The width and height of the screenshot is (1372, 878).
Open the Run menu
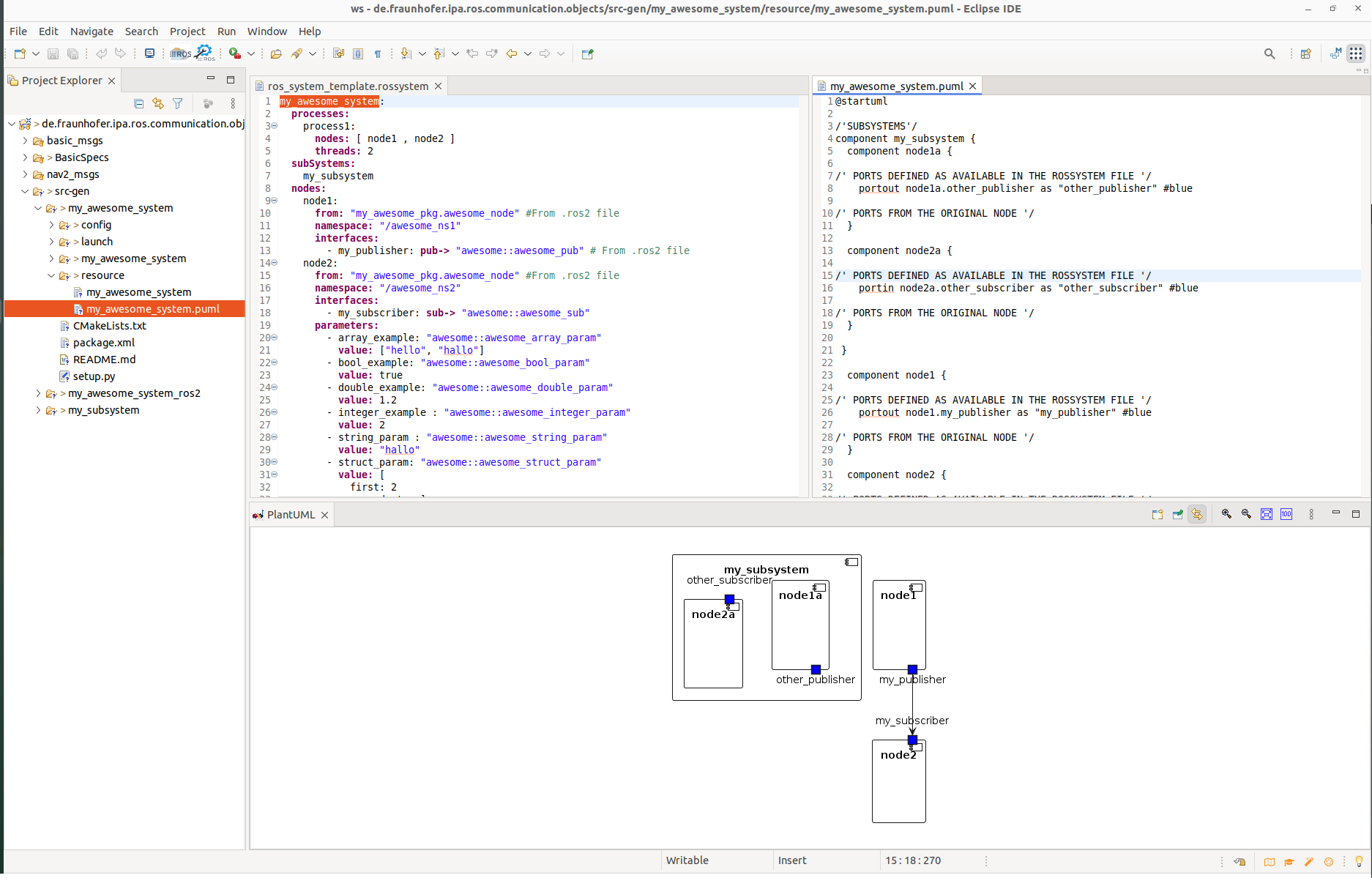coord(226,31)
